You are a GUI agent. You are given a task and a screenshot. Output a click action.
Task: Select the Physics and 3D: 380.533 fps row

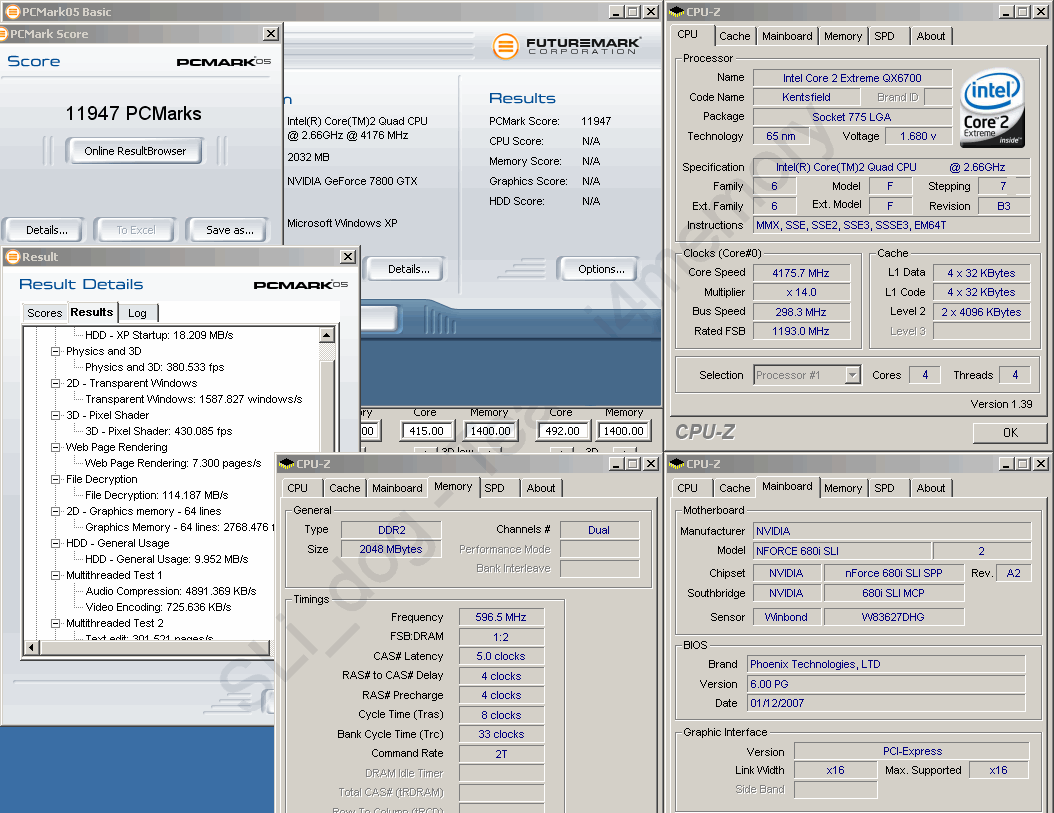(155, 367)
